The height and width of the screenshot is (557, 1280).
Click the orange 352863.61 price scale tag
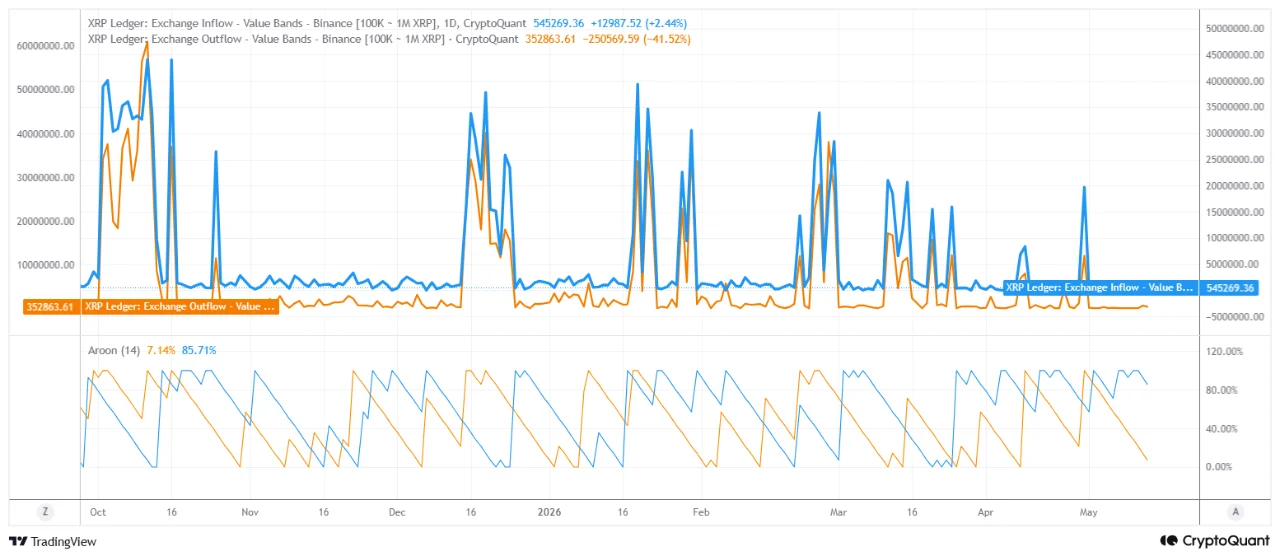click(50, 306)
